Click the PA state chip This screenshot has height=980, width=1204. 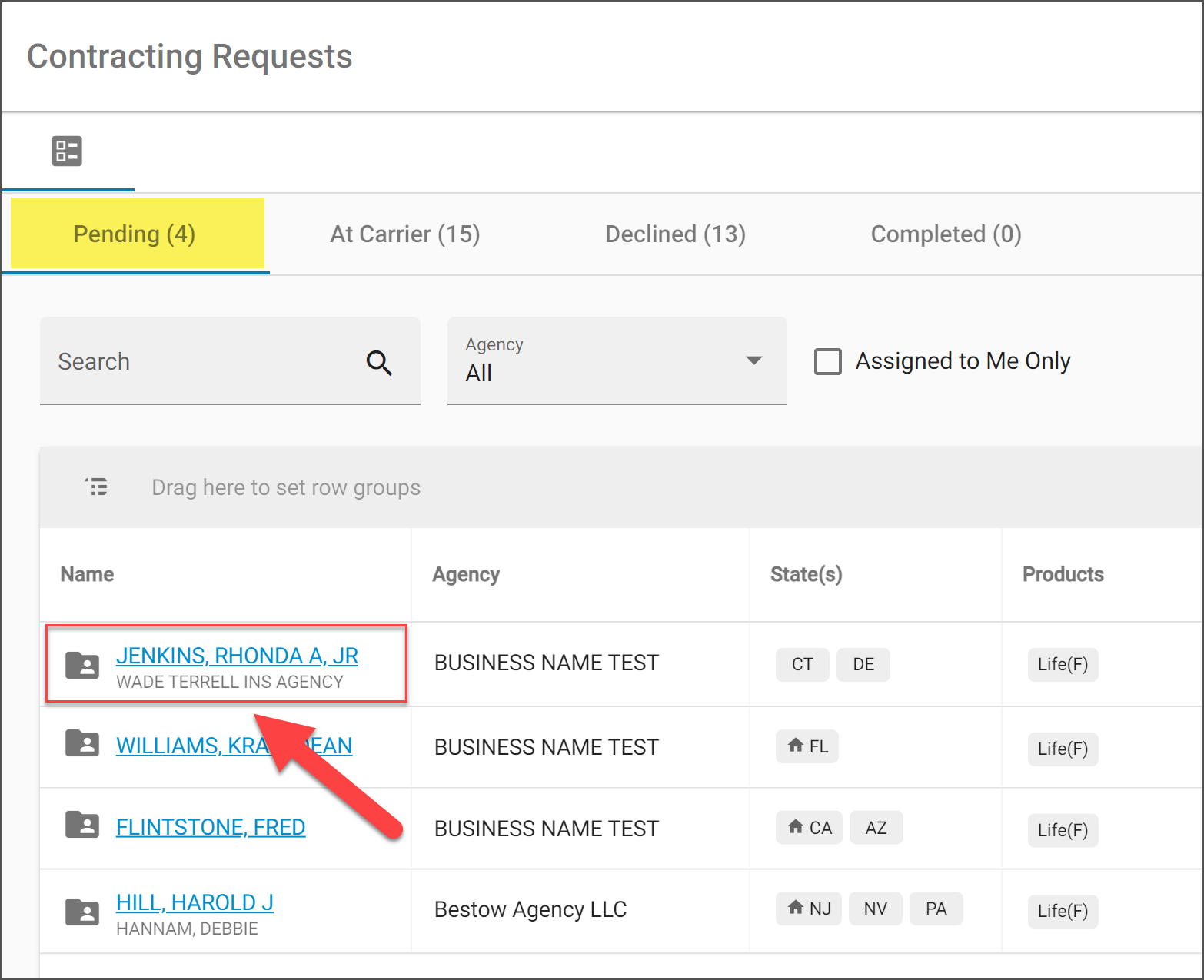pyautogui.click(x=936, y=909)
